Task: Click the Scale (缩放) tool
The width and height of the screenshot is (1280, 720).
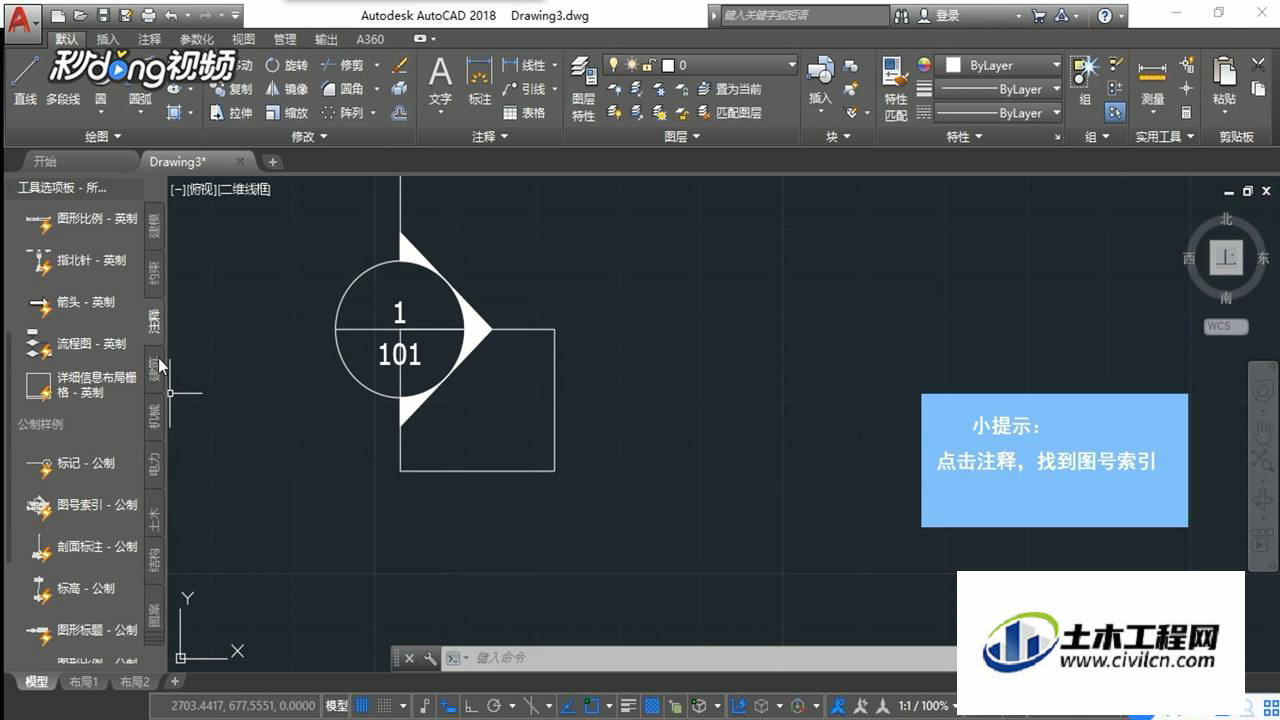Action: tap(286, 113)
